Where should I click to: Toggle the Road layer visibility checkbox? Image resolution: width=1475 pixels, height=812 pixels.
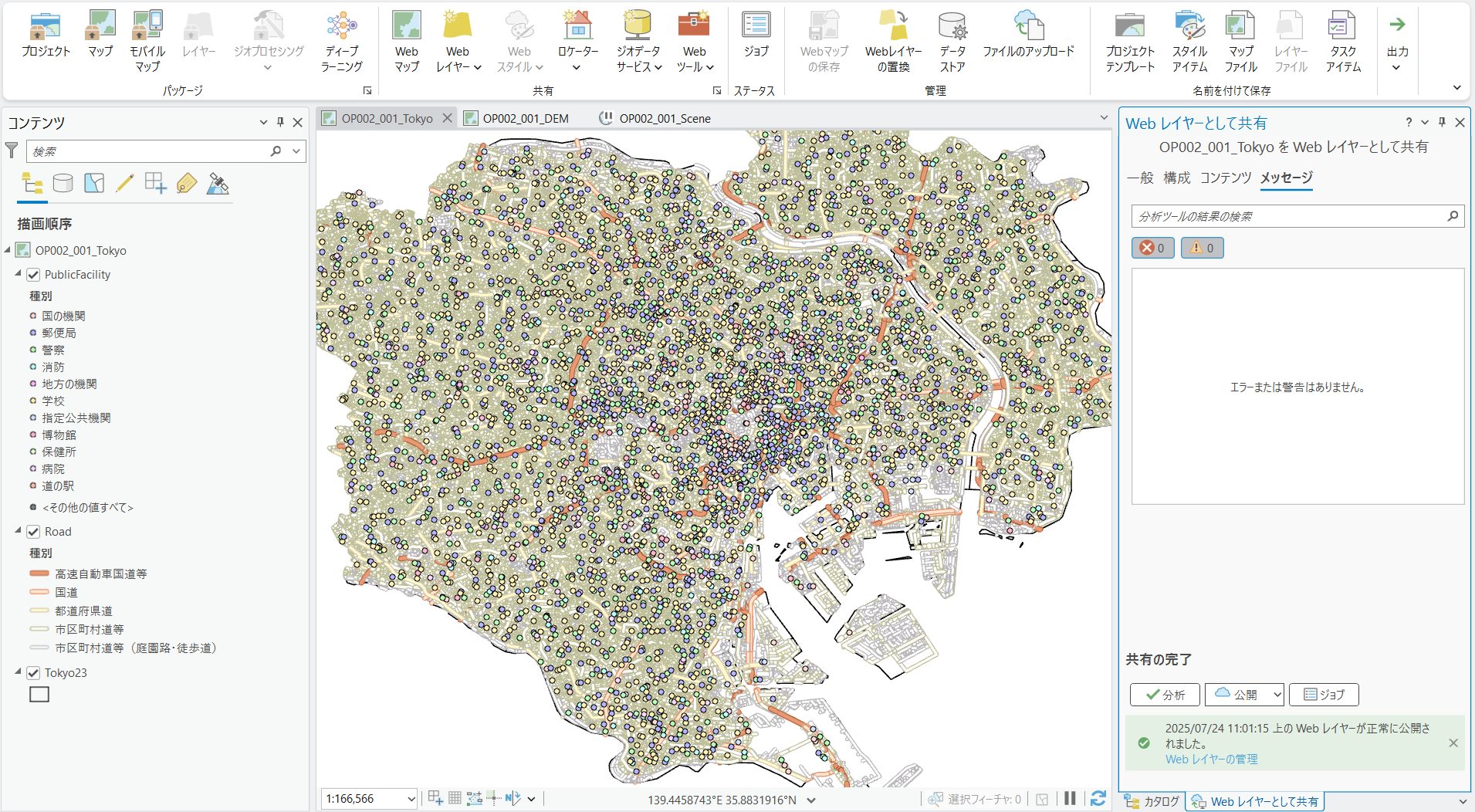click(34, 532)
